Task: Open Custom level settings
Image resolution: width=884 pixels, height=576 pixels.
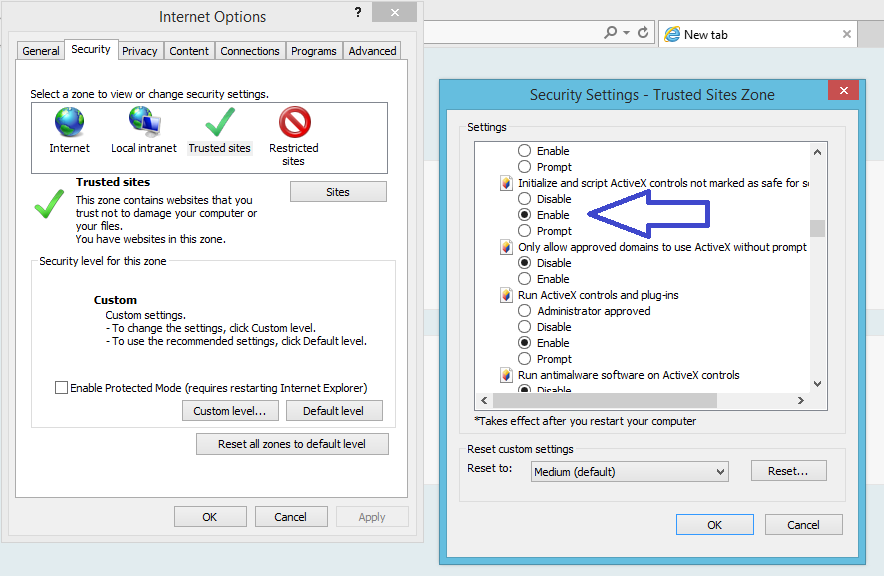Action: [x=230, y=411]
